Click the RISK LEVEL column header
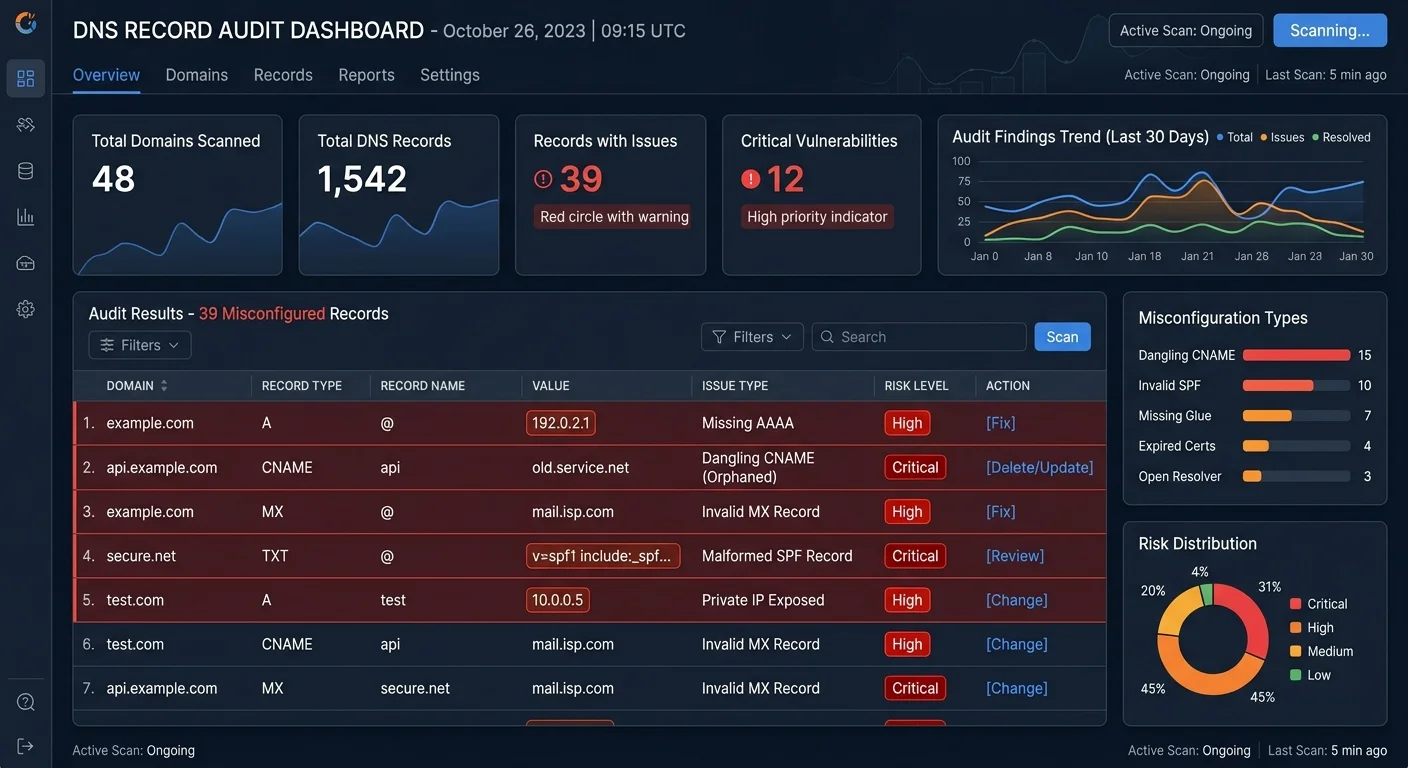This screenshot has width=1408, height=768. [917, 386]
